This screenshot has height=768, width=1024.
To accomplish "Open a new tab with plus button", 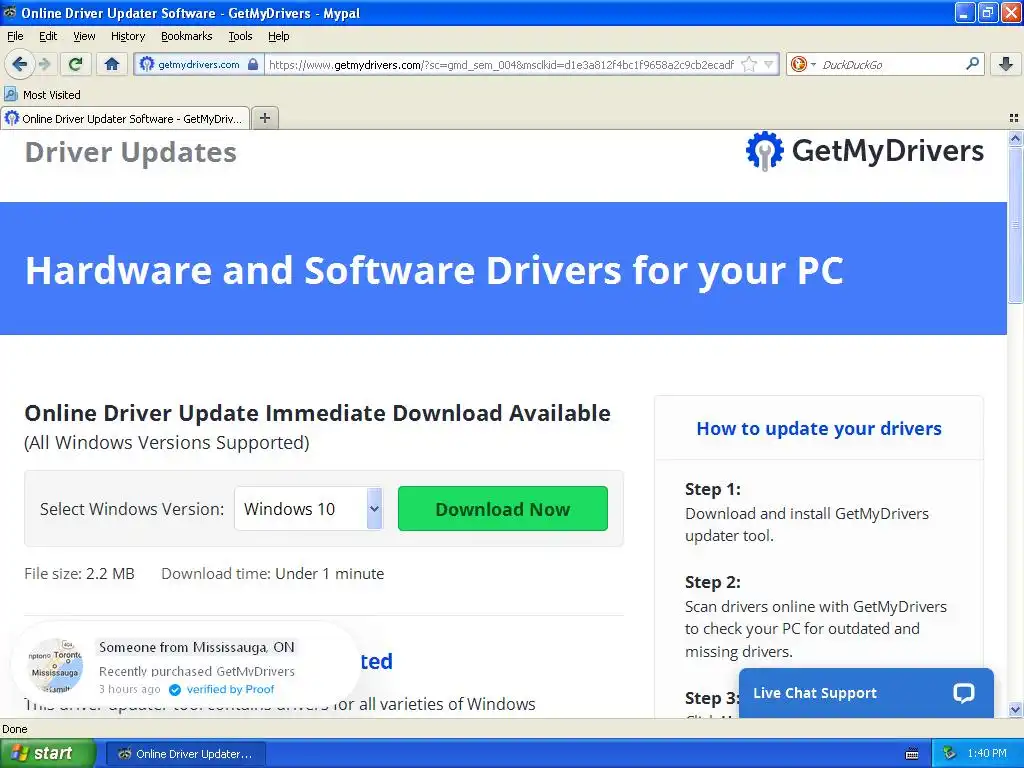I will click(x=265, y=118).
